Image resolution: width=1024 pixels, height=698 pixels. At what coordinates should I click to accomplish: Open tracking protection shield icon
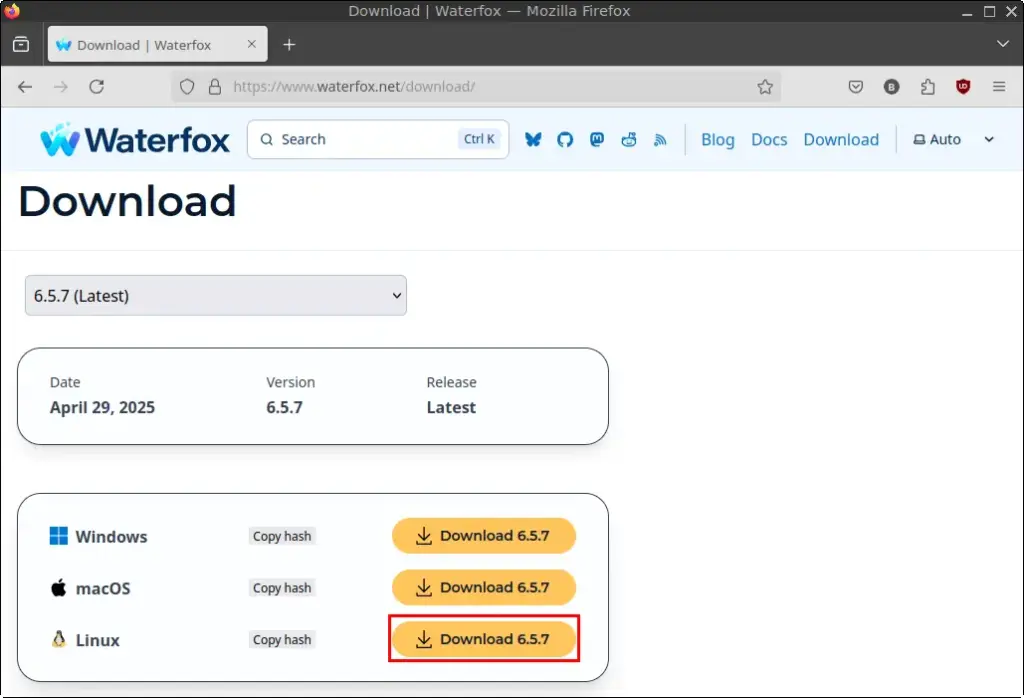click(187, 87)
